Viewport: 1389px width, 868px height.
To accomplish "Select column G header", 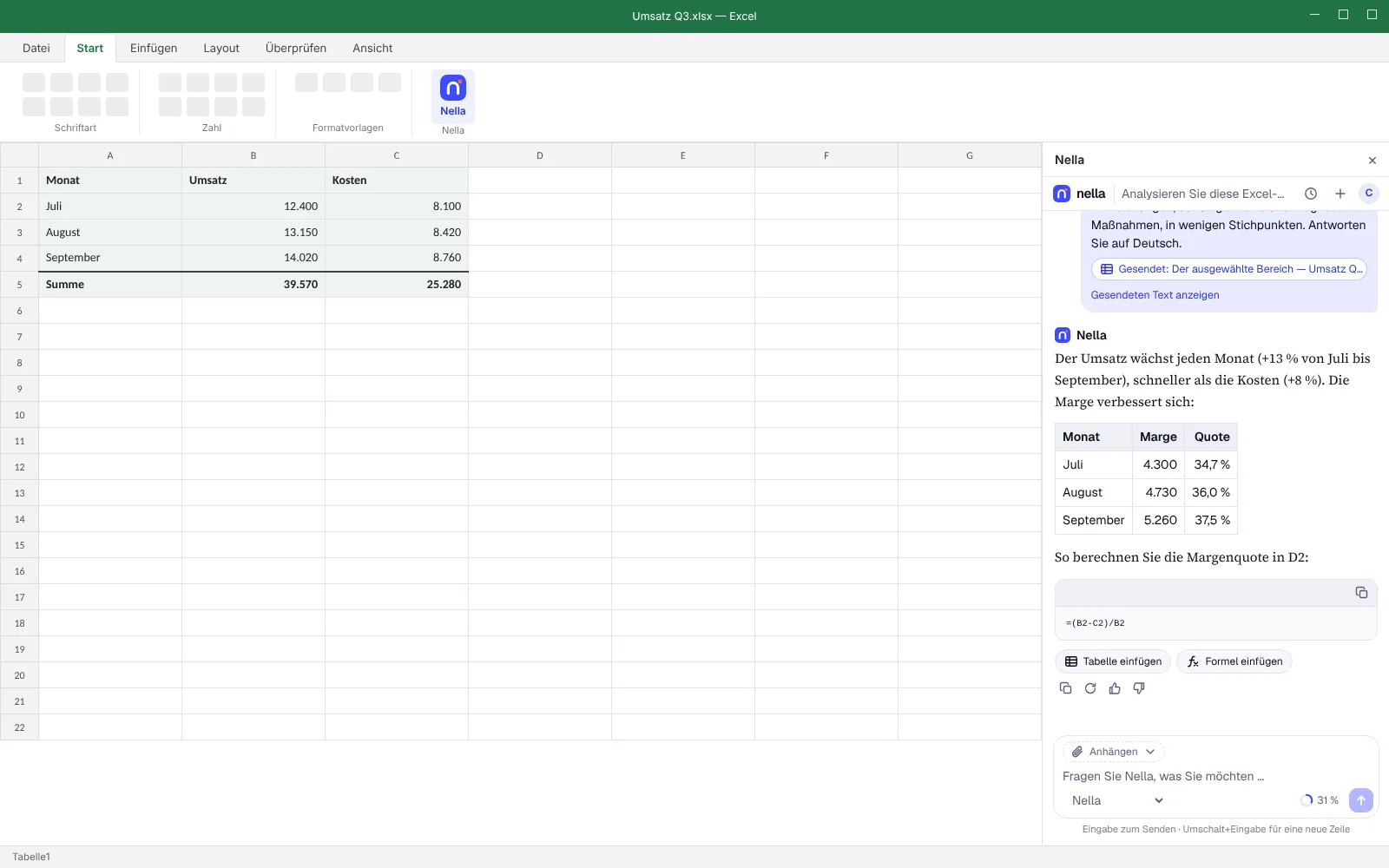I will [x=970, y=155].
